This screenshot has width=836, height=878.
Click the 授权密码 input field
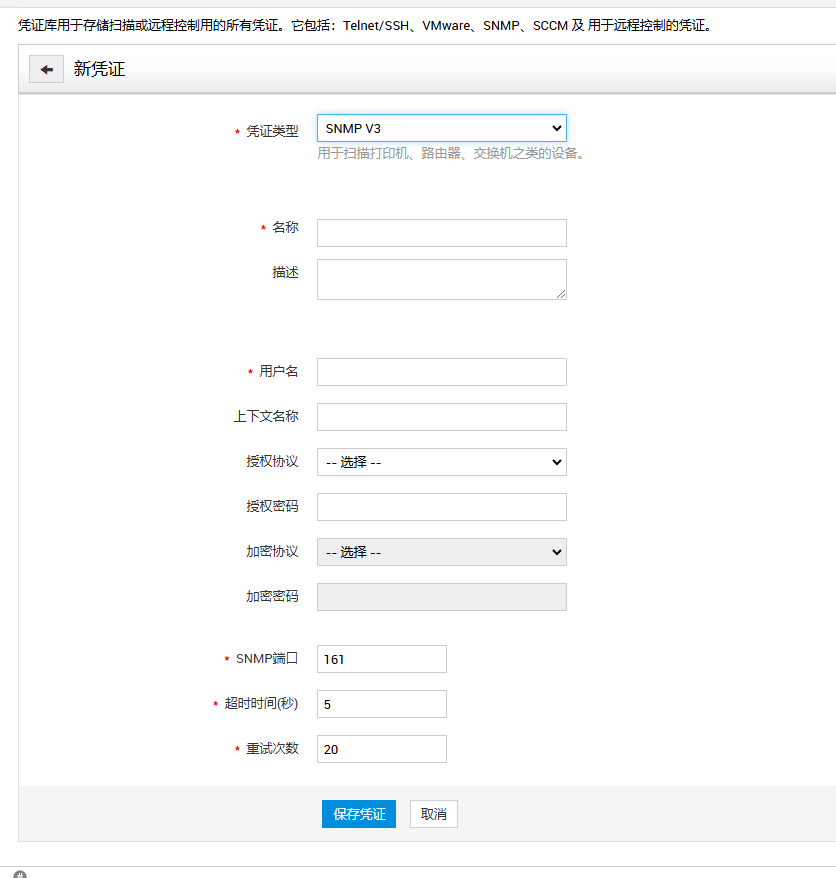click(x=441, y=507)
